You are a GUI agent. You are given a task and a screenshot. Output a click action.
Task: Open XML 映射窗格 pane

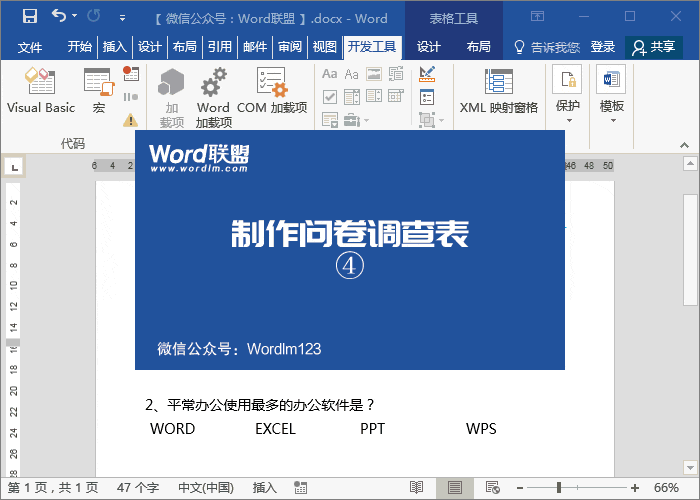tap(499, 92)
